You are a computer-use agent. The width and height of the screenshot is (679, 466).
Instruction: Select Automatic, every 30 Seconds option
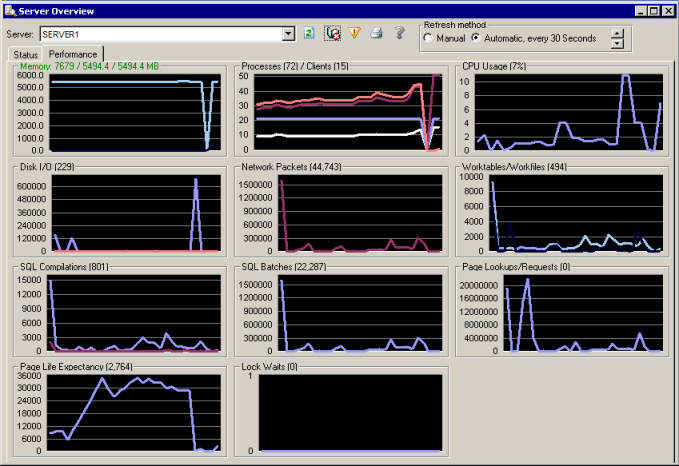tap(476, 38)
